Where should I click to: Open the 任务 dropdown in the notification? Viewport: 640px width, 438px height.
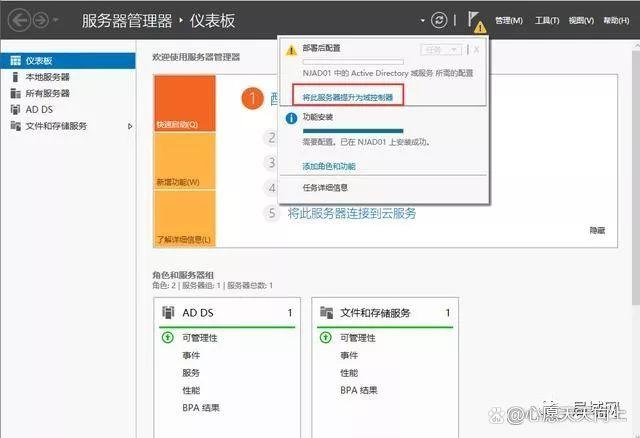[441, 50]
